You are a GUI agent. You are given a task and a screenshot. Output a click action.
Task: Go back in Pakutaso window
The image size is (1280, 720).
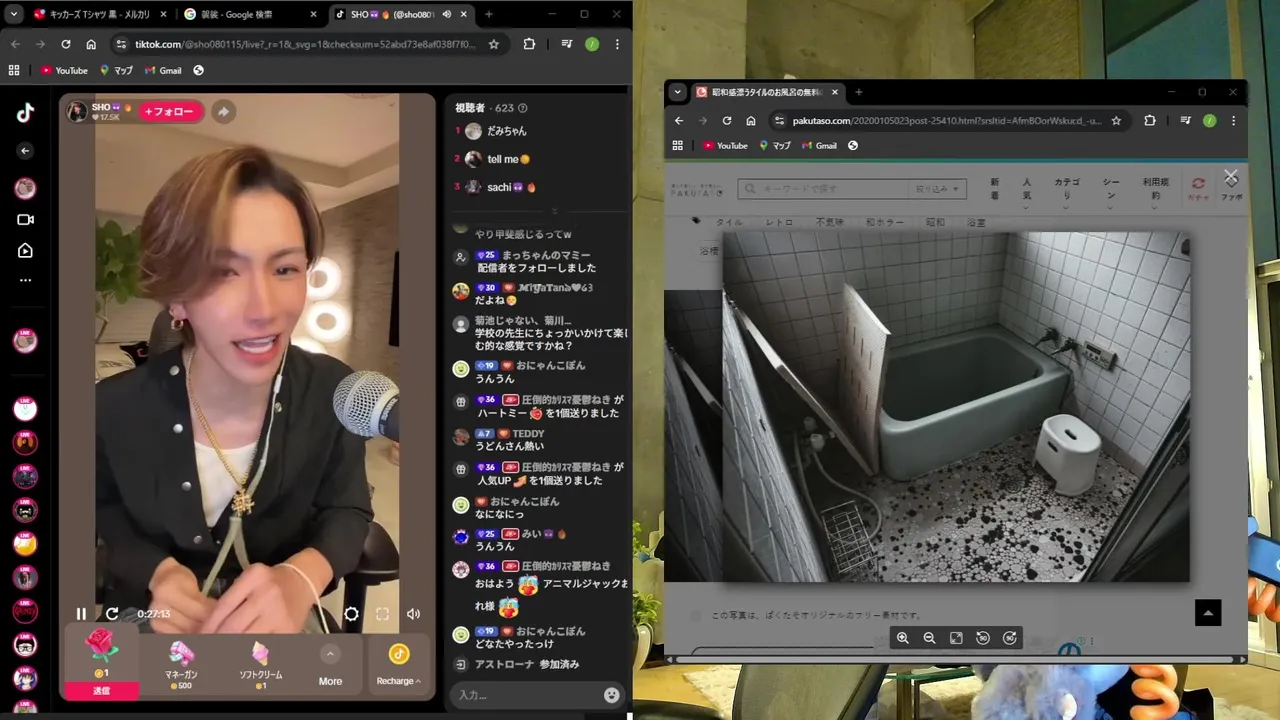point(679,121)
